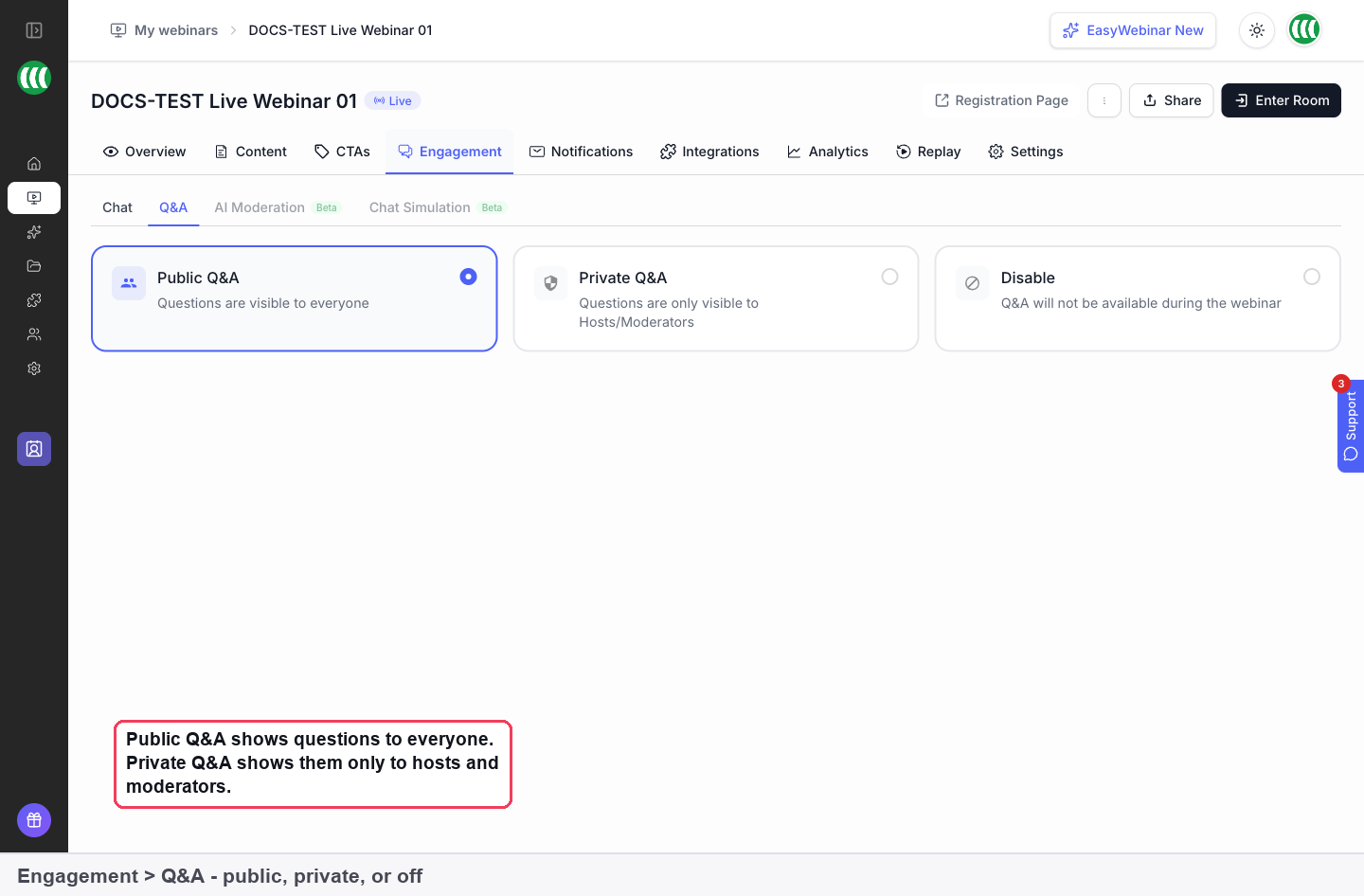Go back to My webinars breadcrumb
Screen dimensions: 1364x896
(x=165, y=30)
